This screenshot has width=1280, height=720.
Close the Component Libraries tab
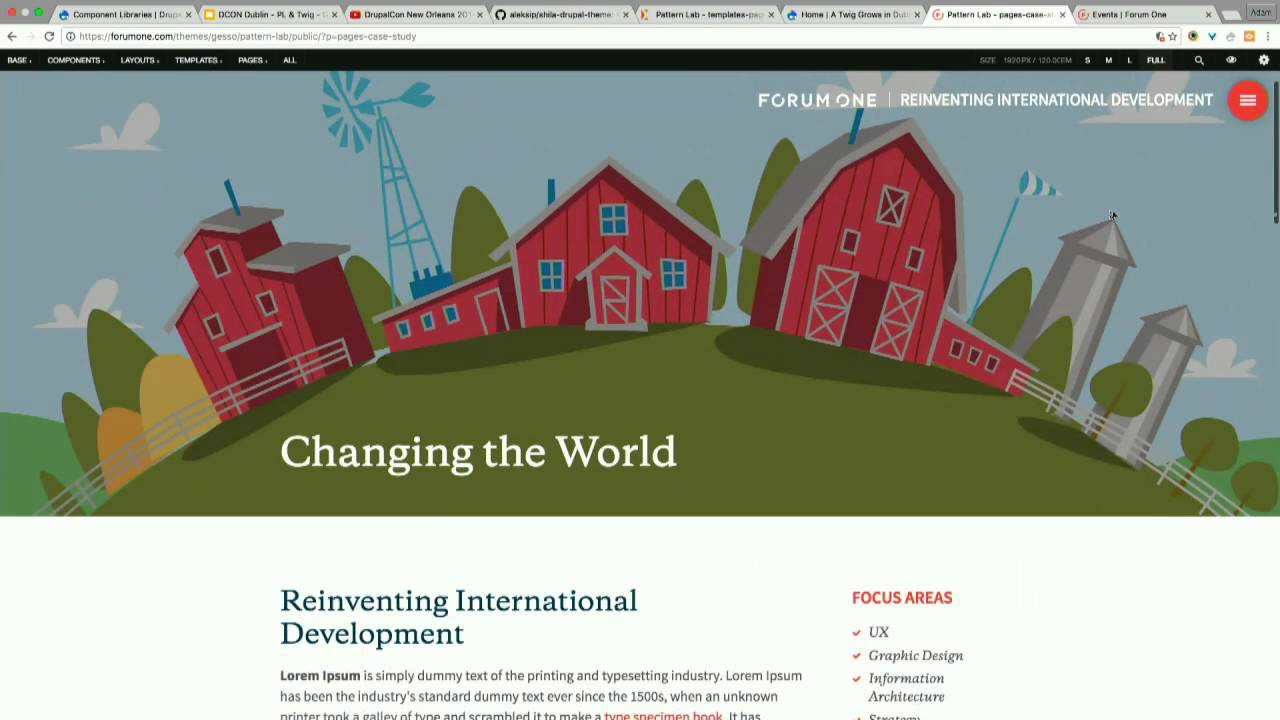point(188,15)
